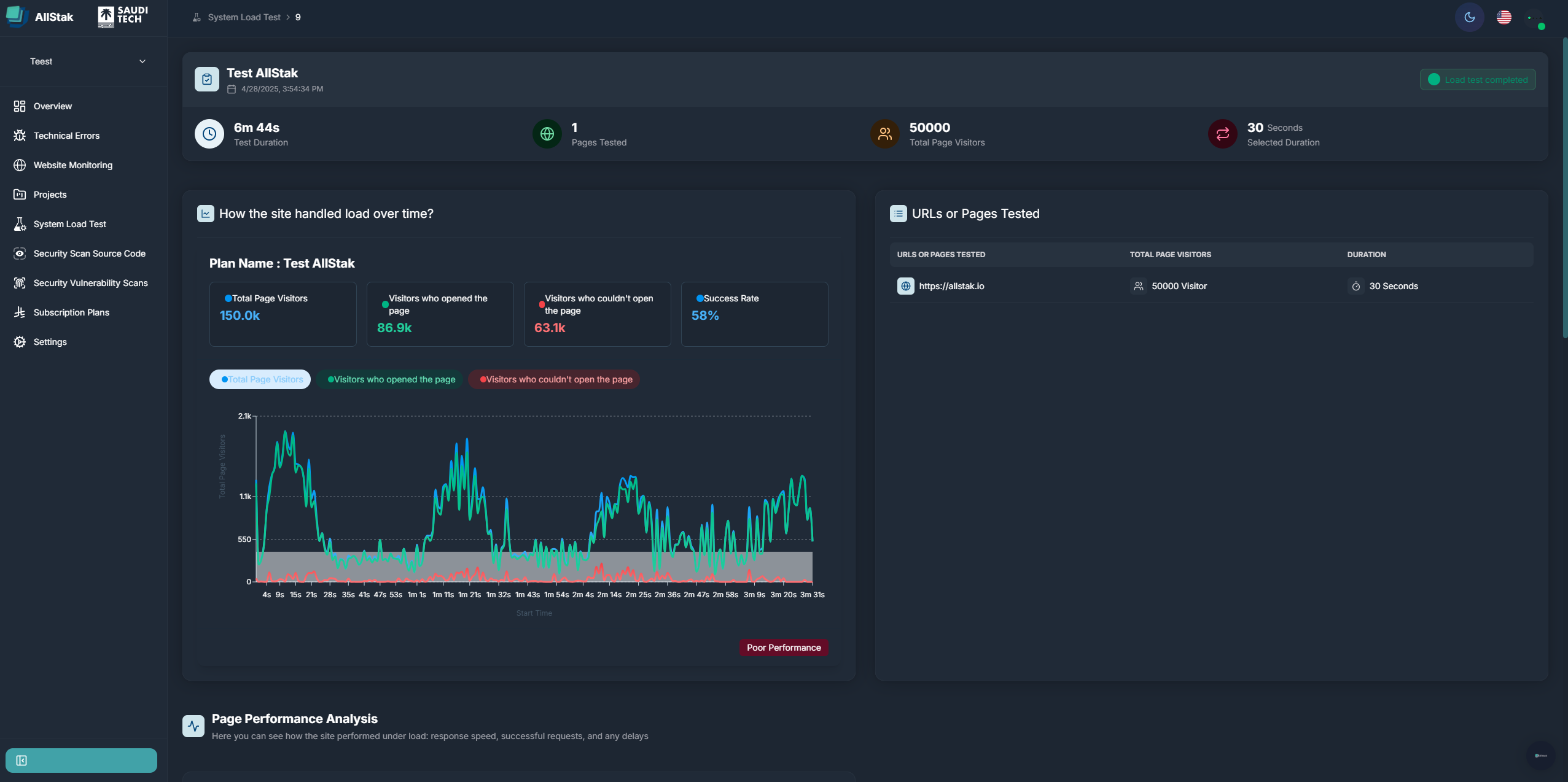Click the Security Scan eye icon

point(20,254)
